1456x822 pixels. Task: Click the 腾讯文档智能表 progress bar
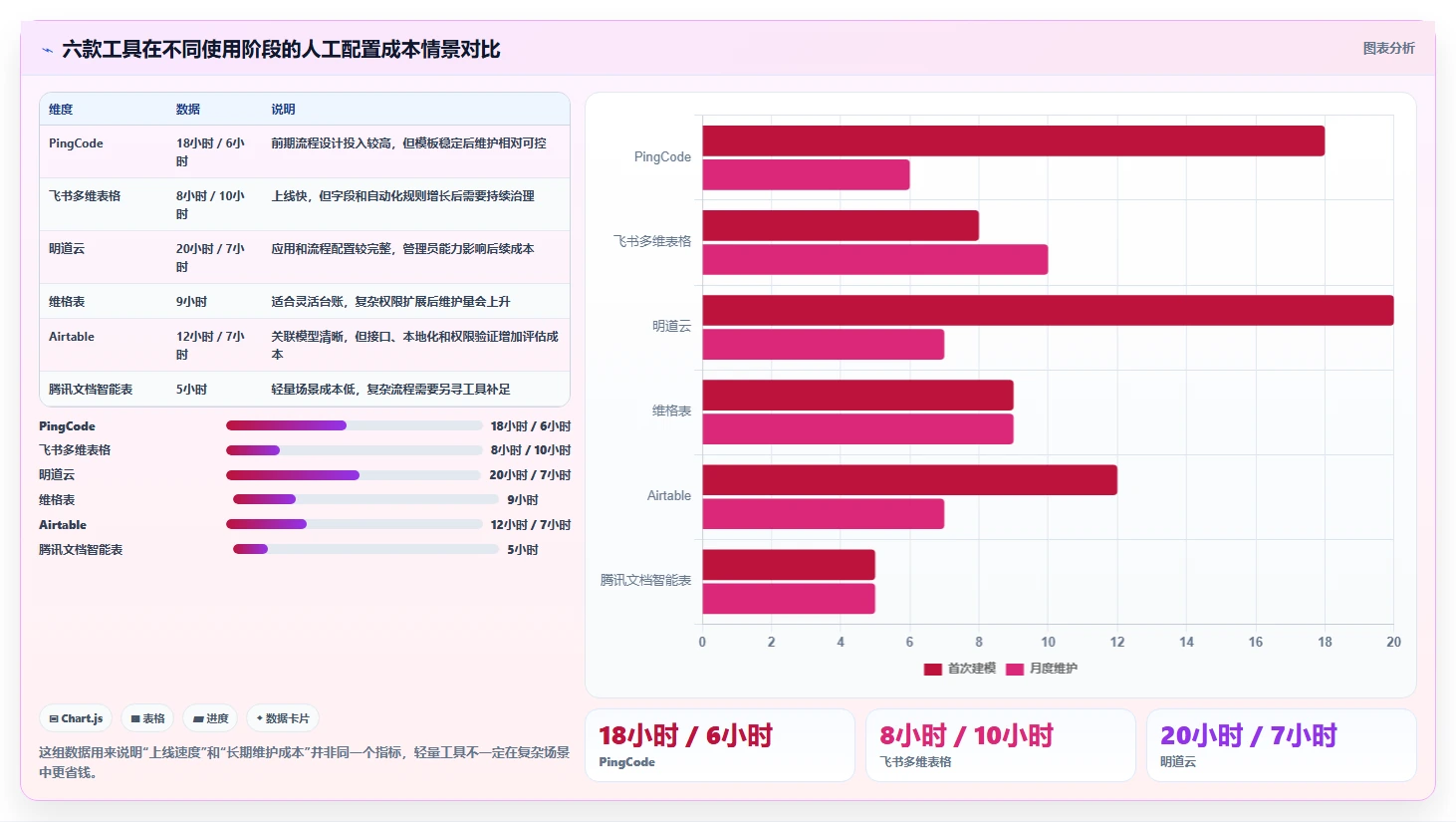[365, 549]
